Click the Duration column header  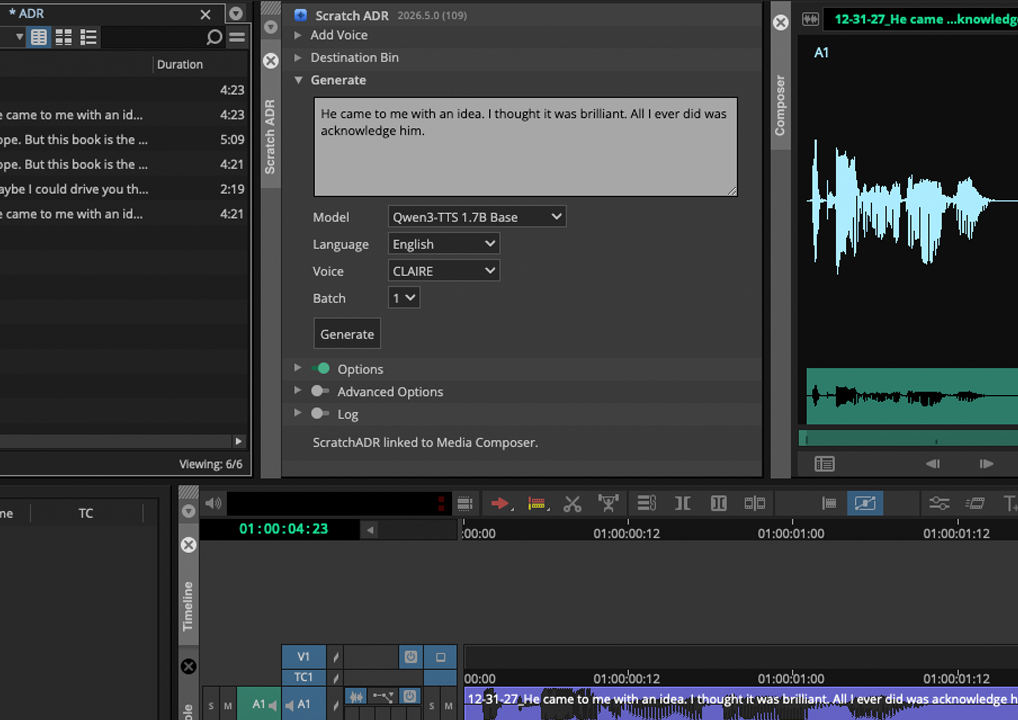pyautogui.click(x=180, y=64)
